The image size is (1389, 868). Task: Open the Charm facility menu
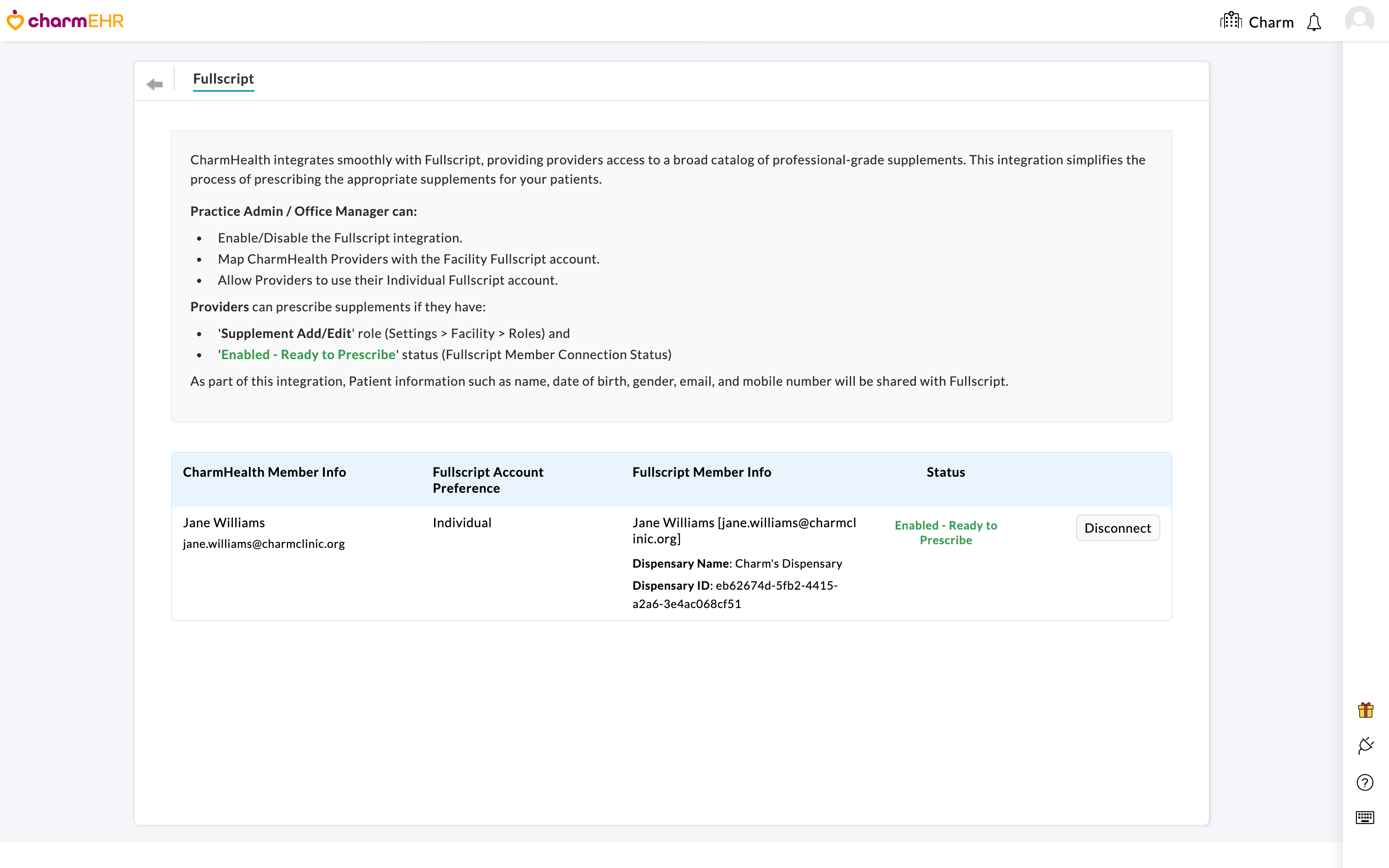(x=1271, y=22)
